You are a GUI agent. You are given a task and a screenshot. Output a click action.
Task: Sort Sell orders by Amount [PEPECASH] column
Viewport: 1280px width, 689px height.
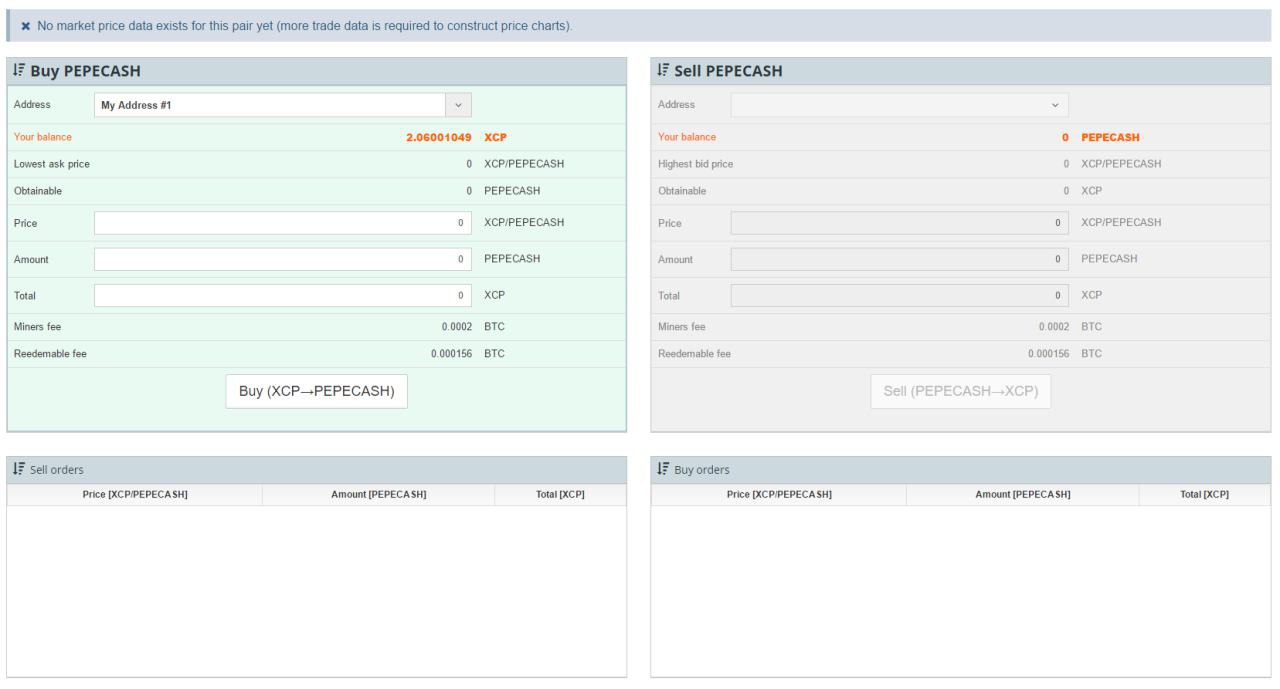(379, 495)
